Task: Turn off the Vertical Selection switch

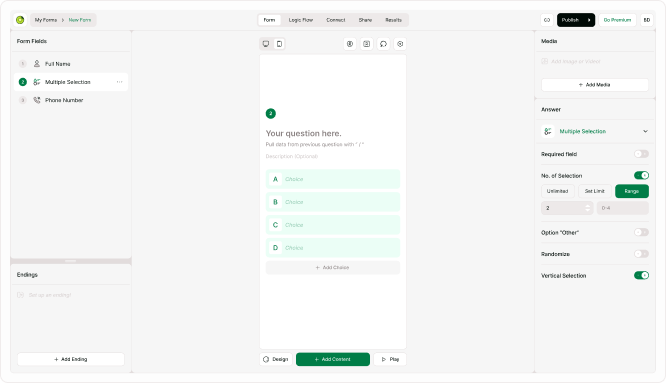Action: [641, 276]
